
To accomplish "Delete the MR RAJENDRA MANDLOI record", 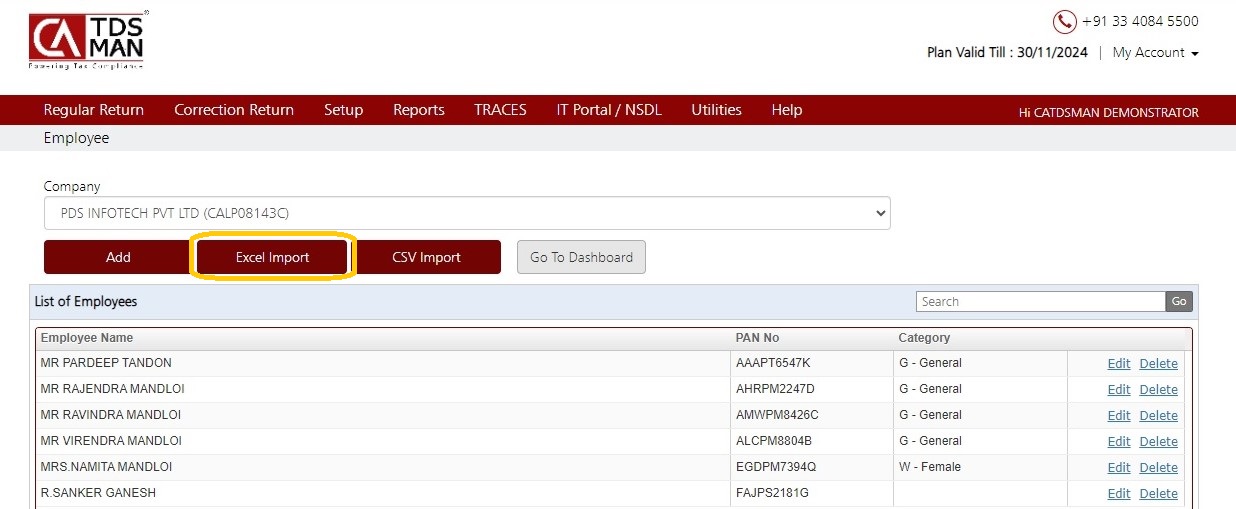I will click(x=1159, y=390).
